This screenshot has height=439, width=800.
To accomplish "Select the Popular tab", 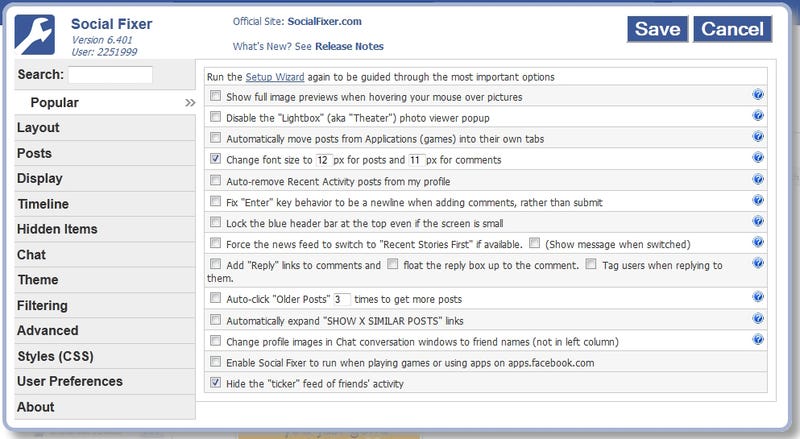I will pyautogui.click(x=105, y=103).
